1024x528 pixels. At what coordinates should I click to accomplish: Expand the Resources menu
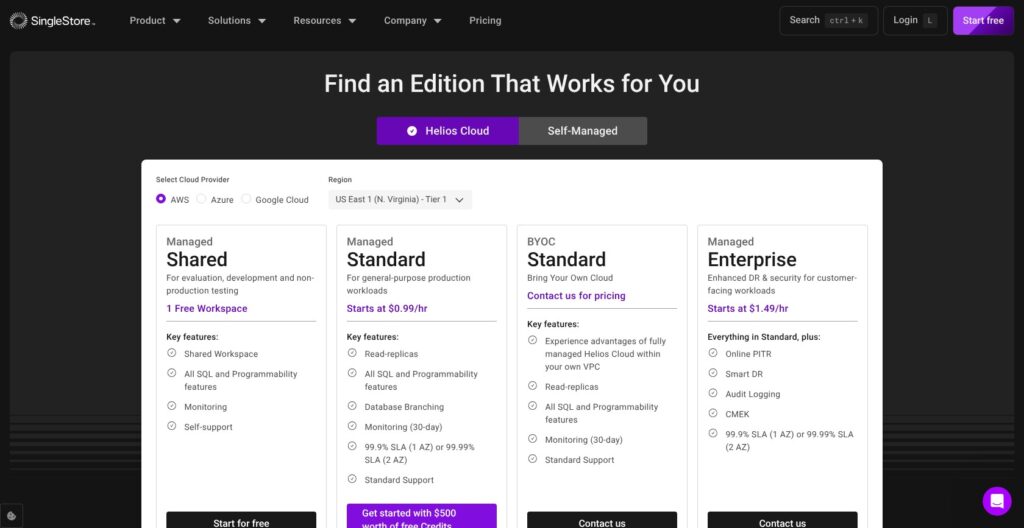[x=325, y=20]
